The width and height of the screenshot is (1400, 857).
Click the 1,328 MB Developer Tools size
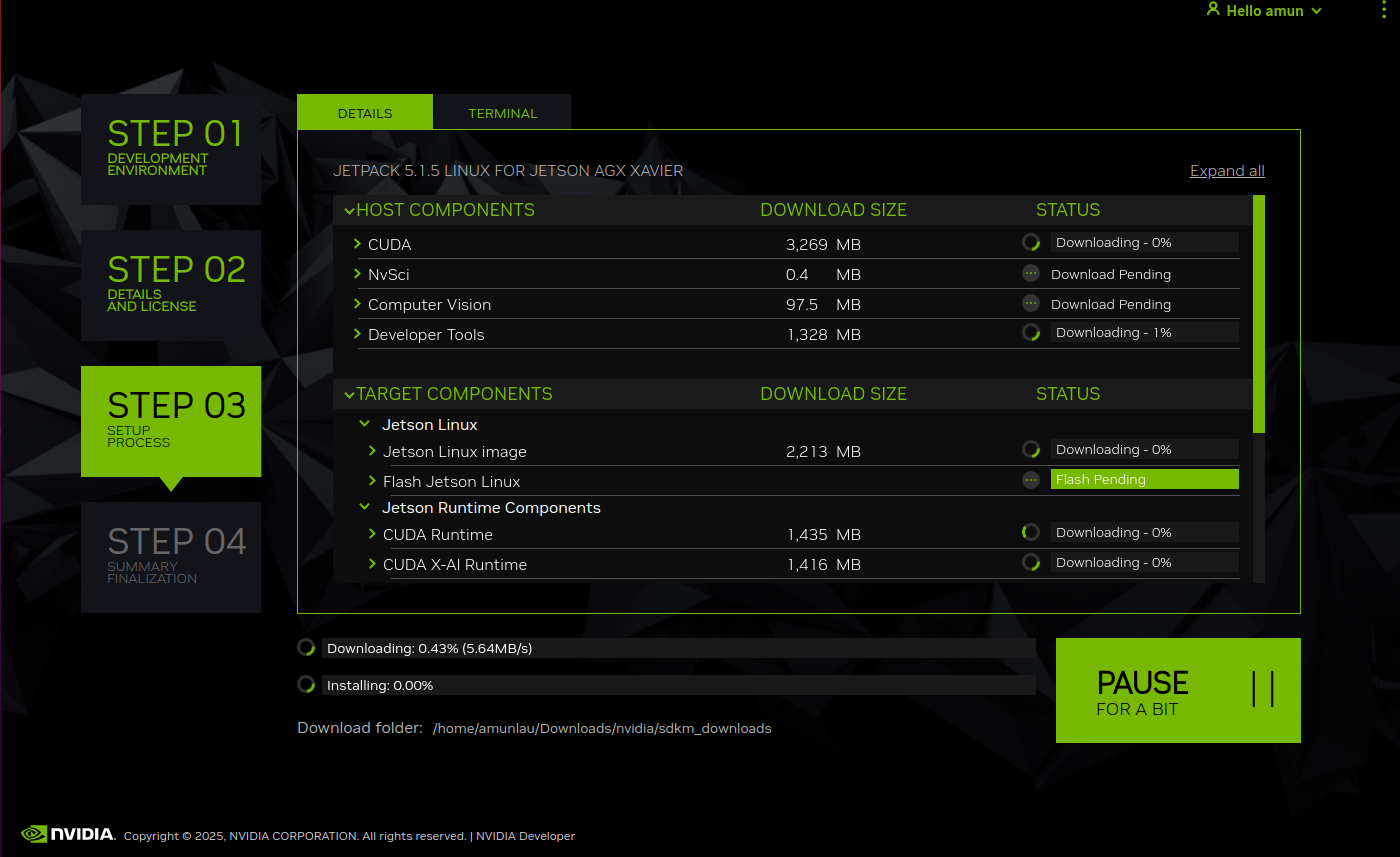pos(823,334)
